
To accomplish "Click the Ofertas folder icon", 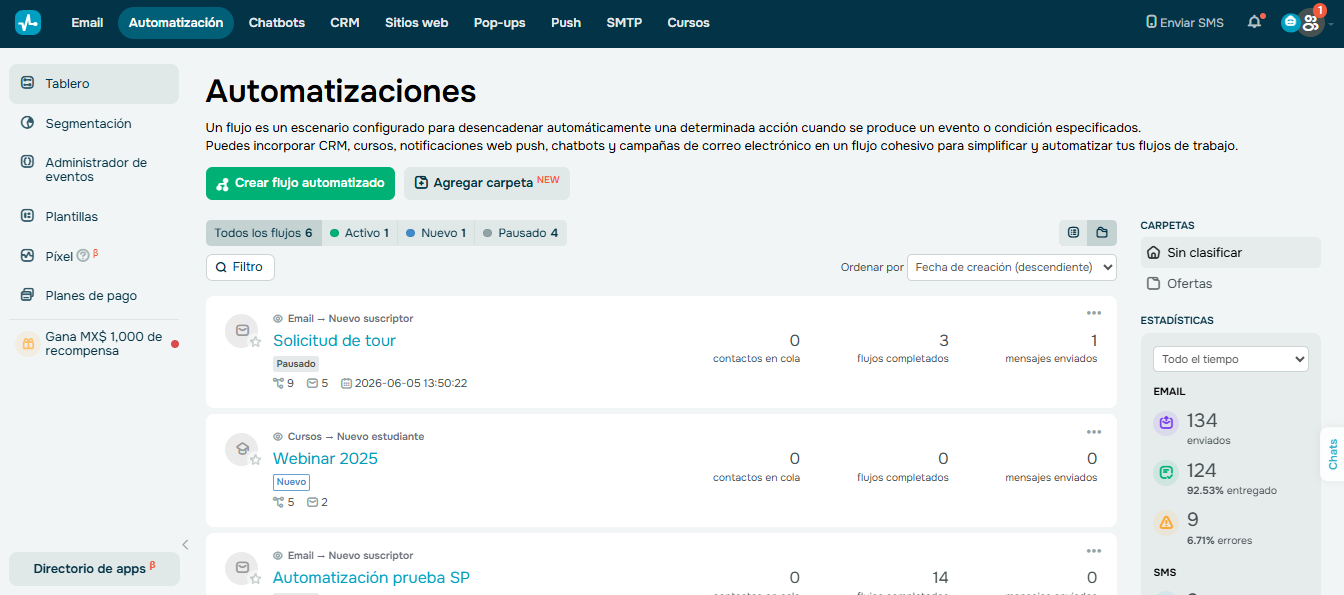I will [x=1154, y=284].
